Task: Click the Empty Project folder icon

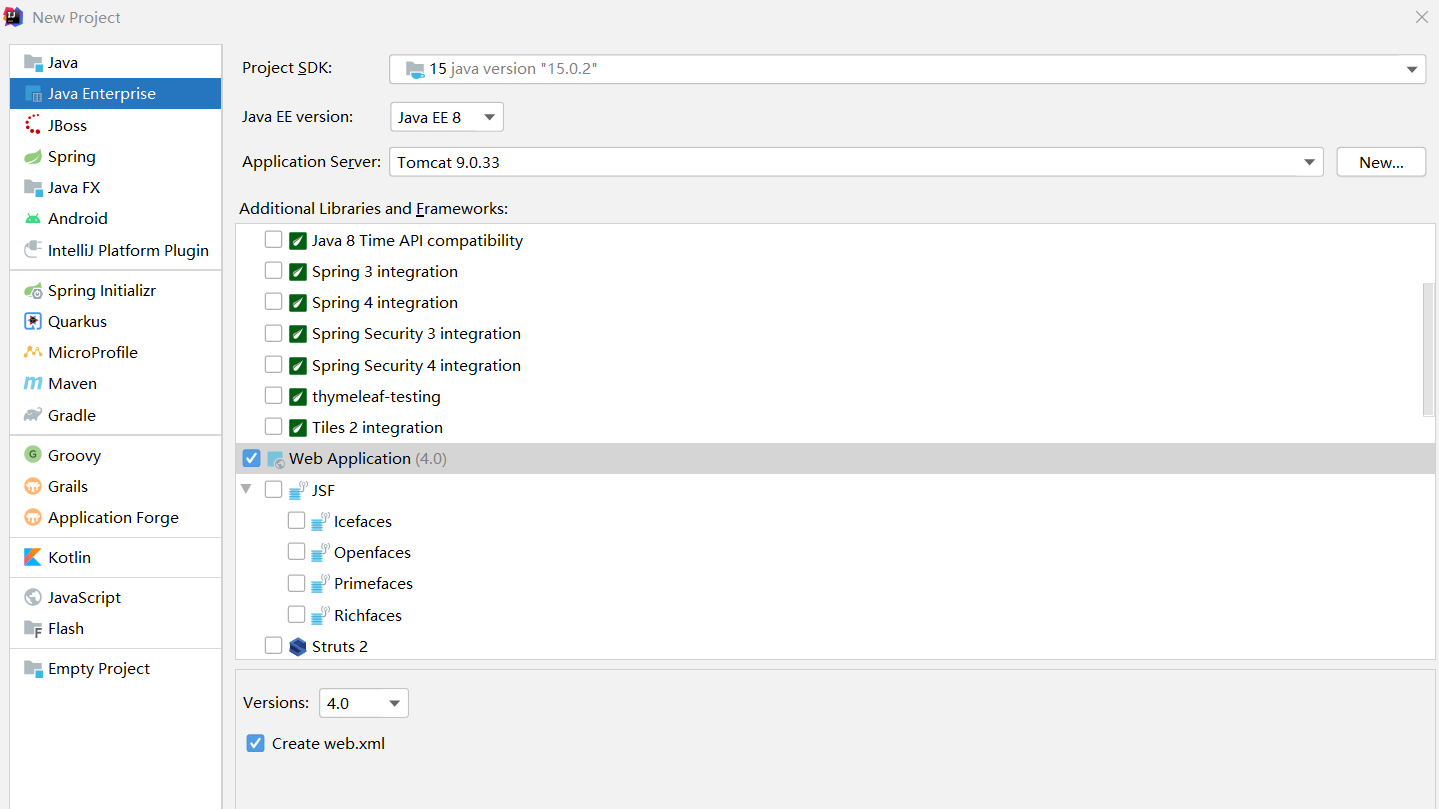Action: click(x=33, y=668)
